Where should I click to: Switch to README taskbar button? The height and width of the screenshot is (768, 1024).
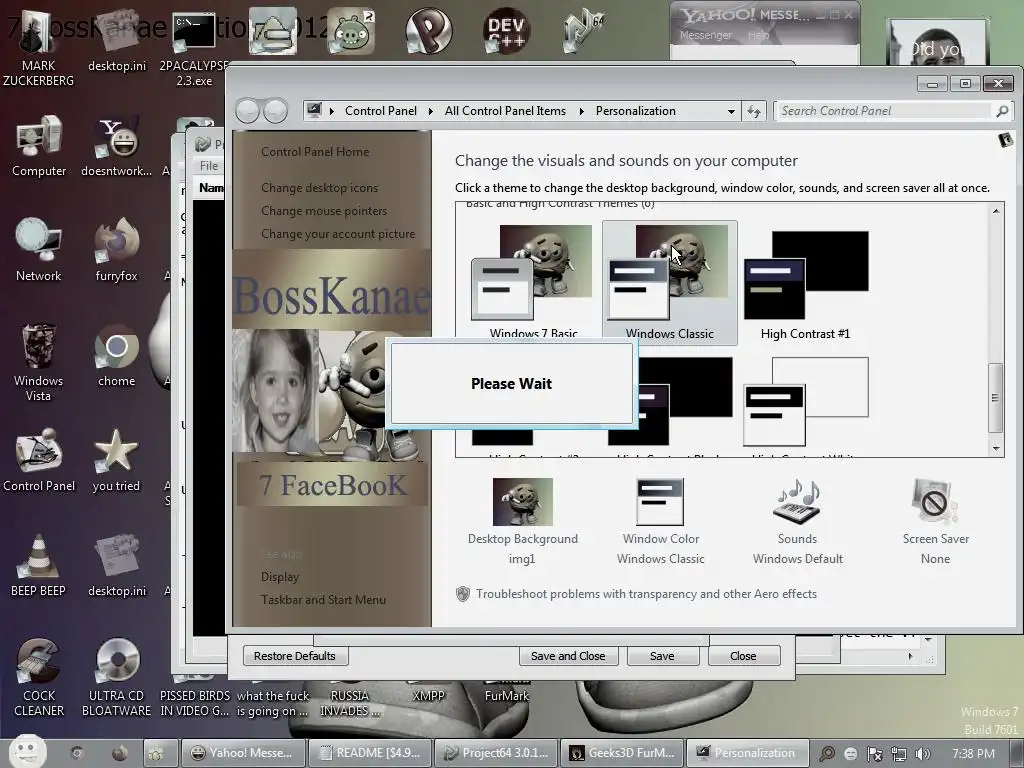click(369, 752)
